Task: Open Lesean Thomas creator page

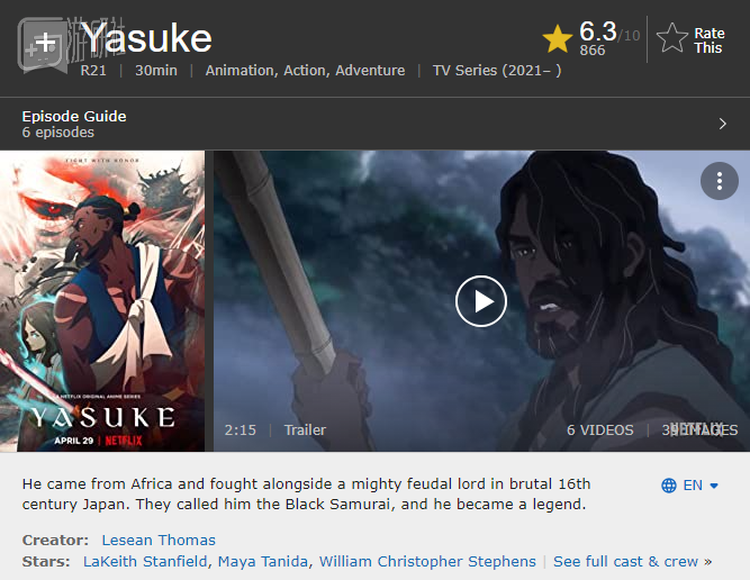Action: tap(159, 540)
